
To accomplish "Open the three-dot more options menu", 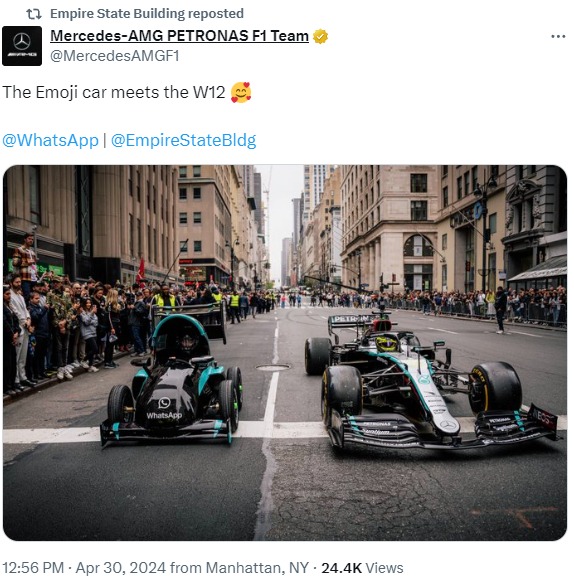I will tap(558, 36).
